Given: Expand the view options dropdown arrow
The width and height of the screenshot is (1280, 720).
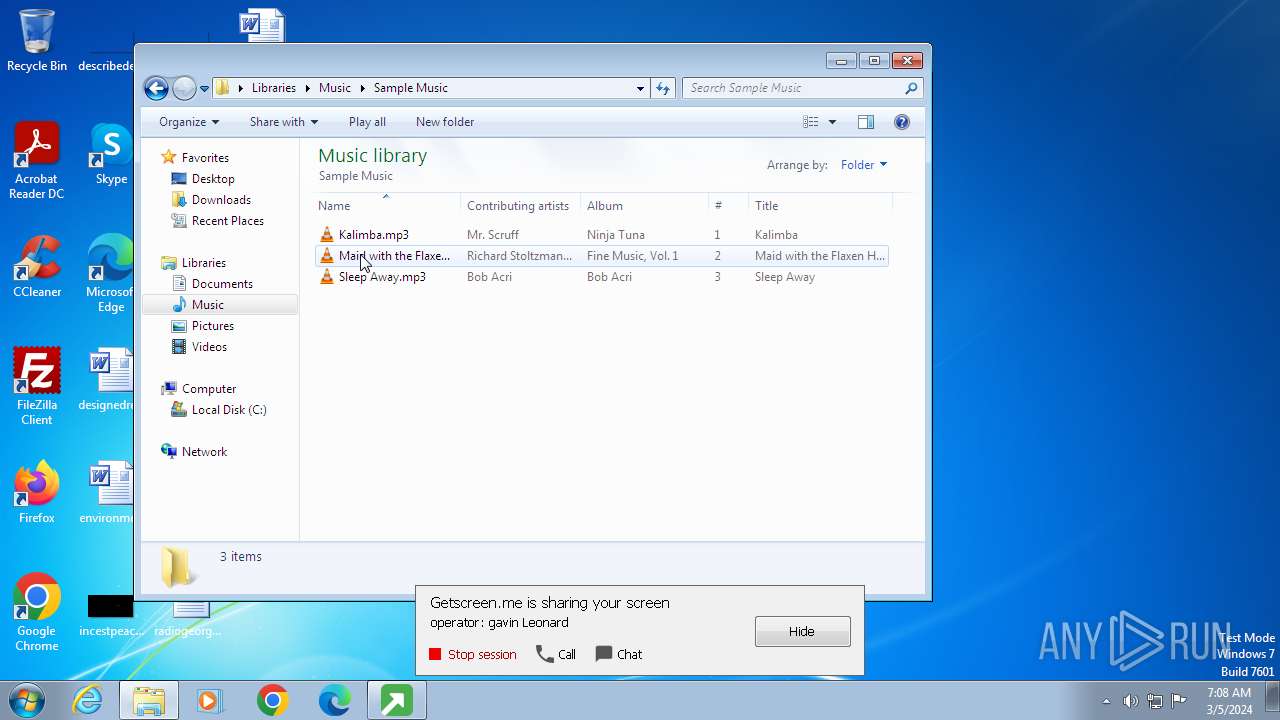Looking at the screenshot, I should coord(832,122).
